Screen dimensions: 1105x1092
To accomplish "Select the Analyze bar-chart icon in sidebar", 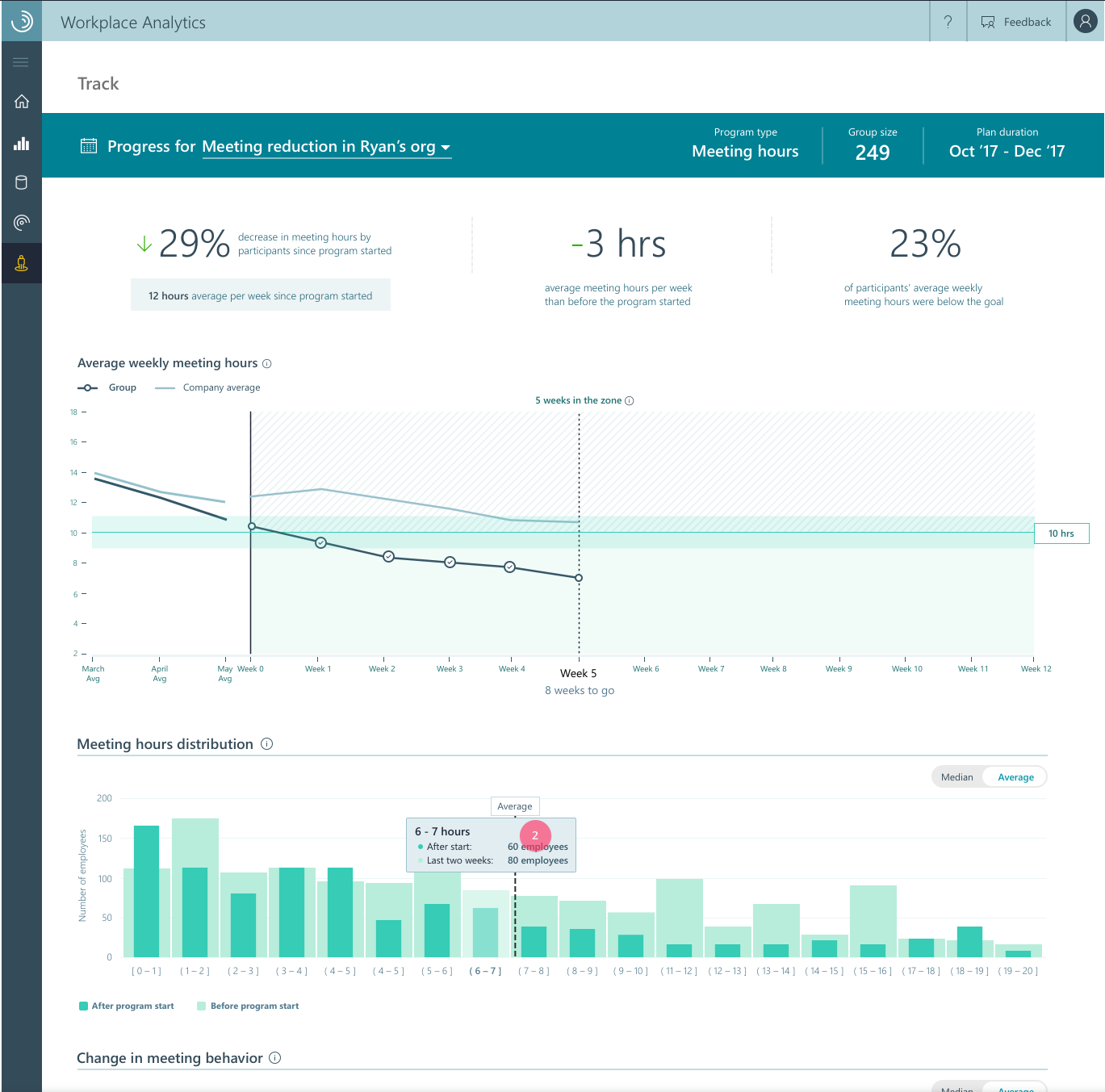I will click(x=21, y=143).
